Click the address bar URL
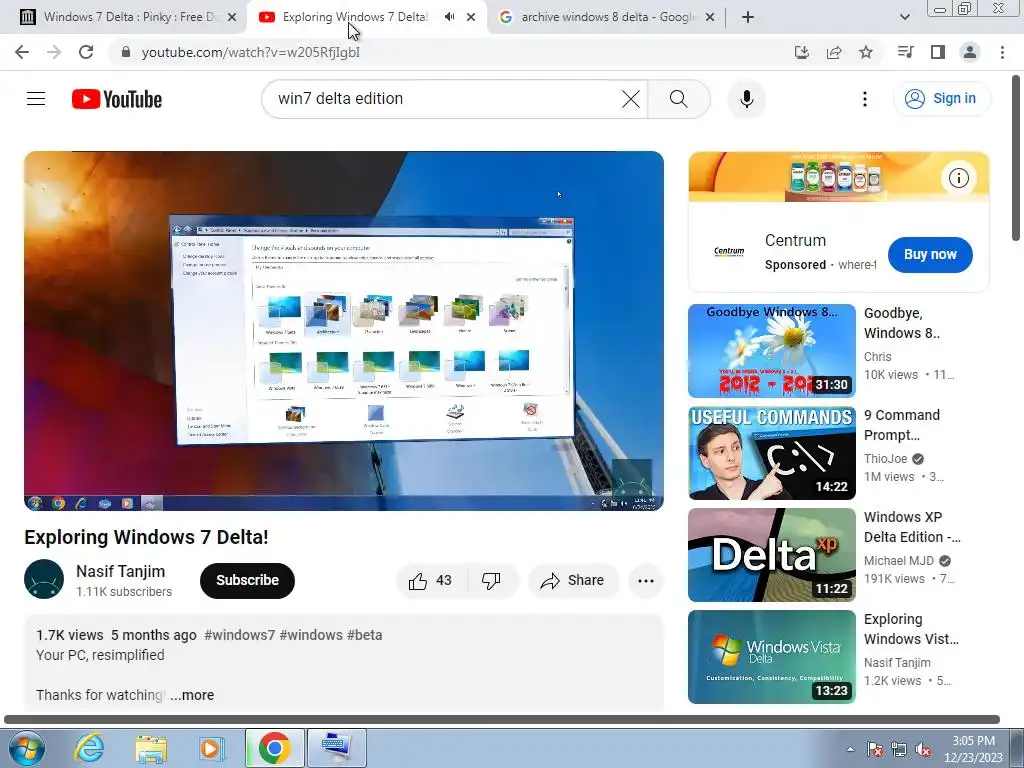The height and width of the screenshot is (768, 1024). click(251, 52)
